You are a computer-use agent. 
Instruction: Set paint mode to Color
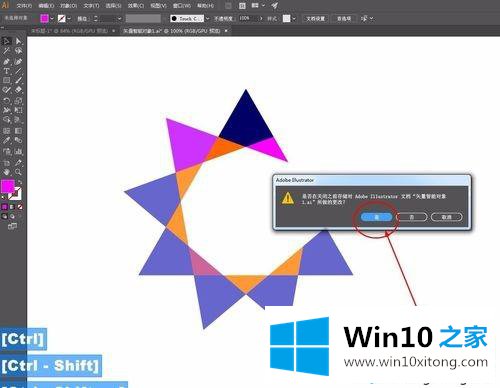pos(4,207)
